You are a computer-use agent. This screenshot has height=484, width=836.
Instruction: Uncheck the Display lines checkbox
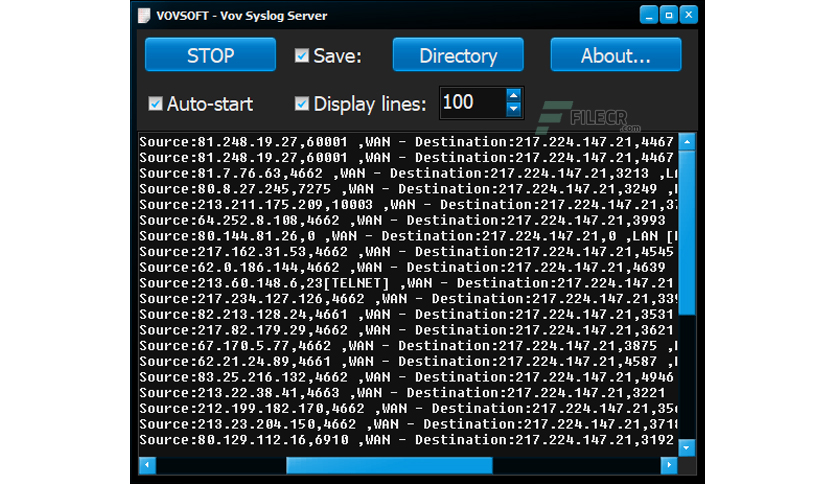[x=302, y=103]
